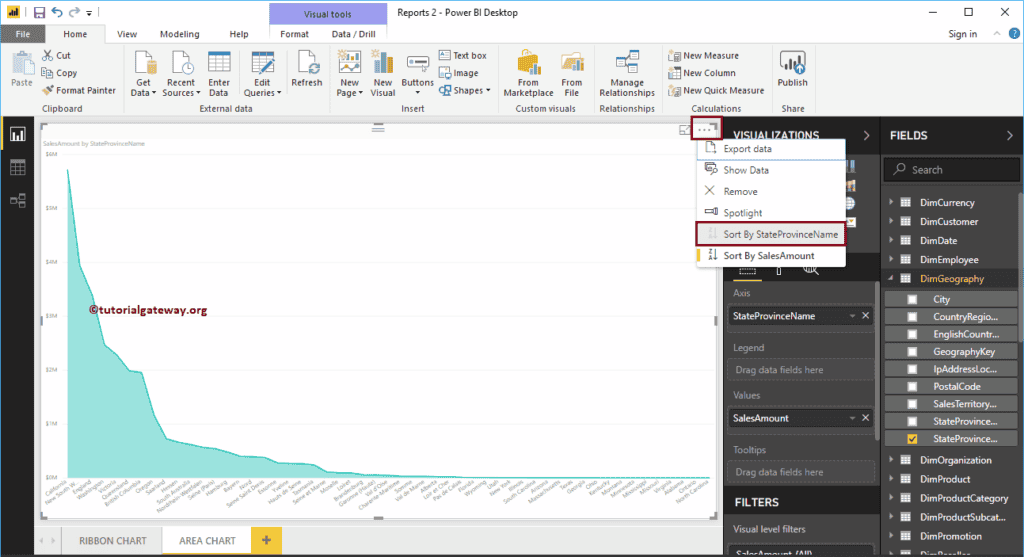This screenshot has width=1024, height=557.
Task: Tick the PostalCode field checkbox
Action: (912, 386)
